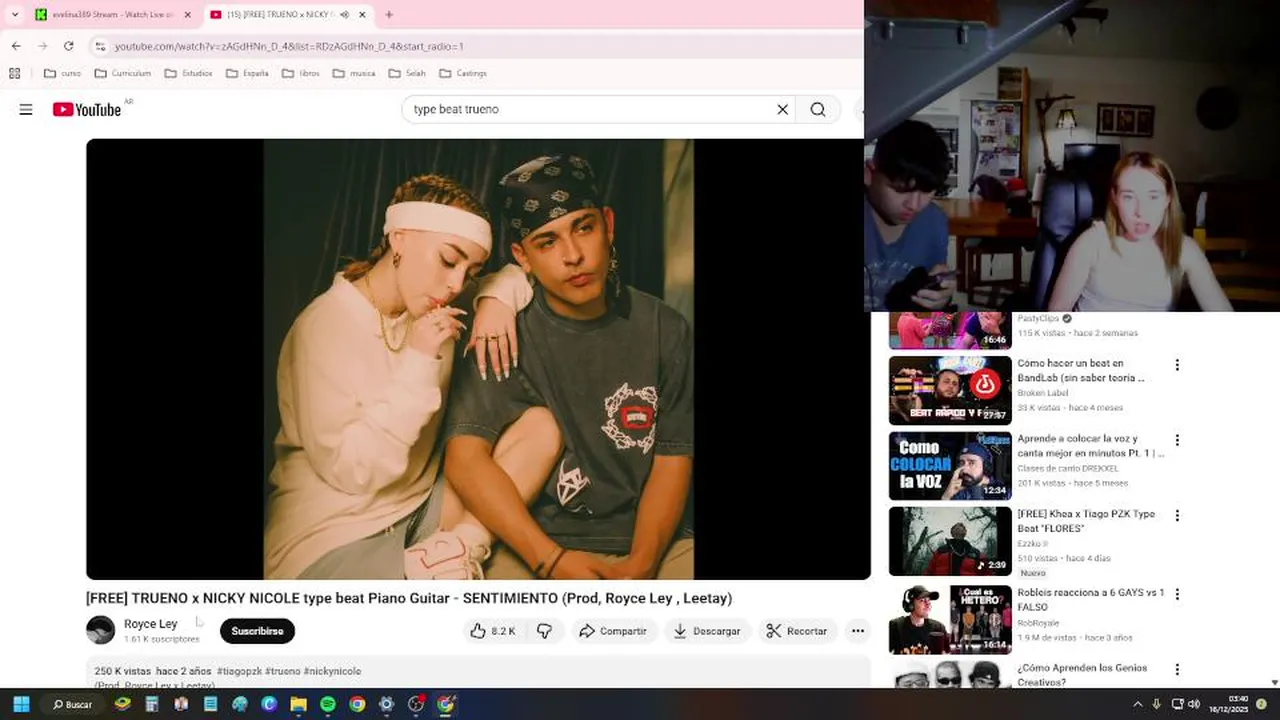Screen dimensions: 1280x720
Task: Open the 'curso' bookmark folder
Action: pyautogui.click(x=62, y=73)
